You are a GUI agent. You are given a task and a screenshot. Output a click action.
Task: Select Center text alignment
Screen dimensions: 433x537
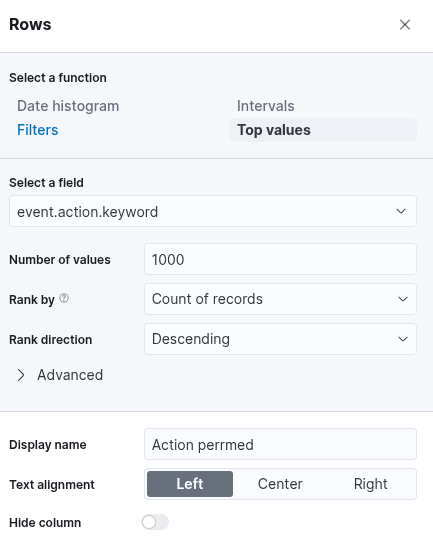coord(280,484)
